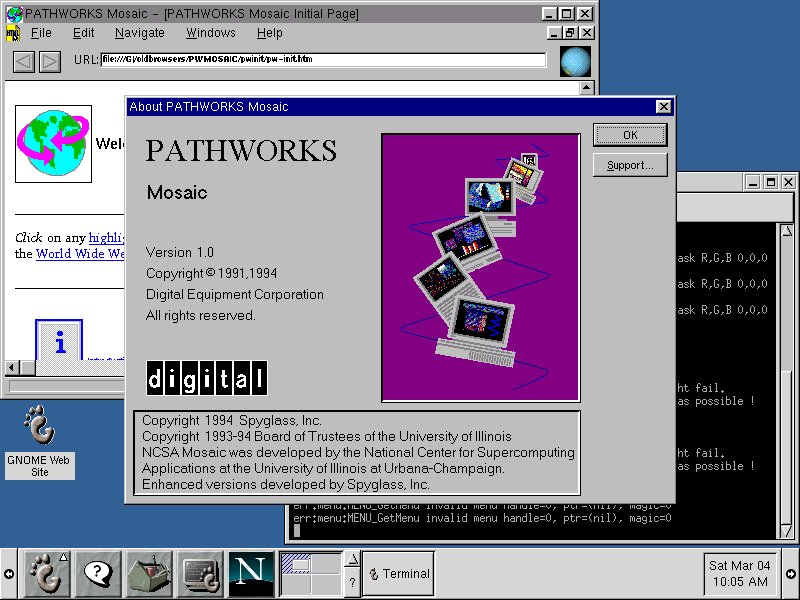Open the File menu
Screen dimensions: 800x600
(41, 33)
